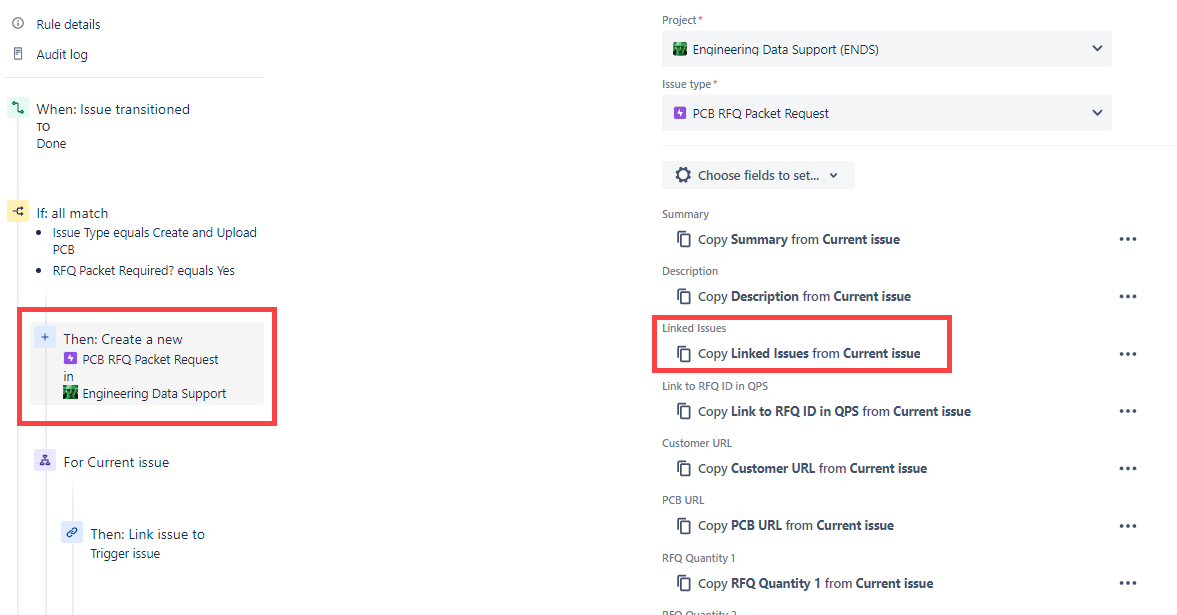Select the Issue transitioned trigger icon
Viewport: 1177px width, 615px height.
tap(18, 108)
